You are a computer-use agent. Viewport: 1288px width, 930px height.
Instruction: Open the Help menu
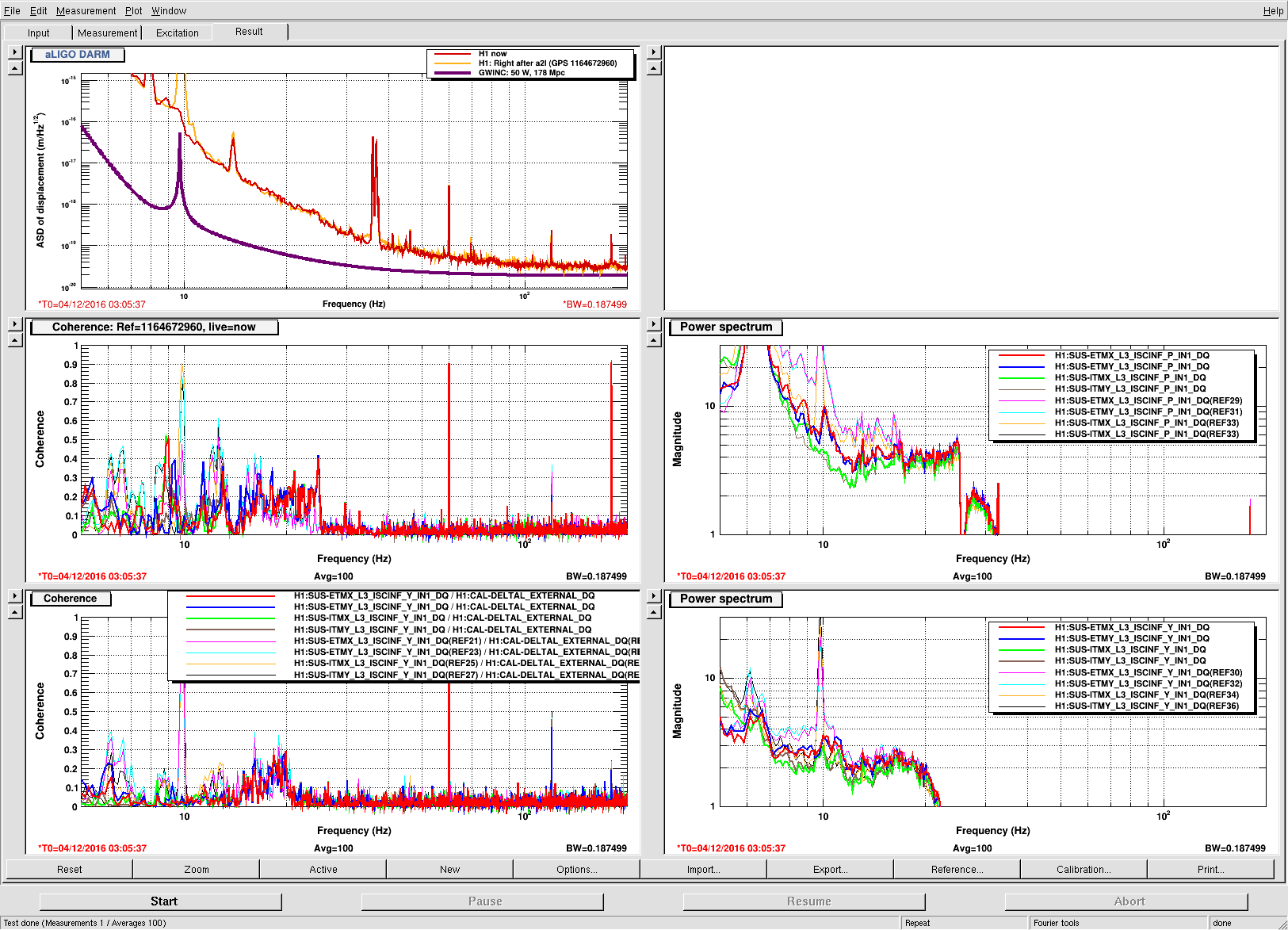pos(1273,11)
